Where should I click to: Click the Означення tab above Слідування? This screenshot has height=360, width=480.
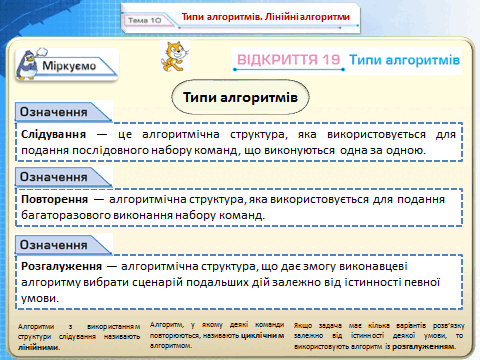pos(63,112)
